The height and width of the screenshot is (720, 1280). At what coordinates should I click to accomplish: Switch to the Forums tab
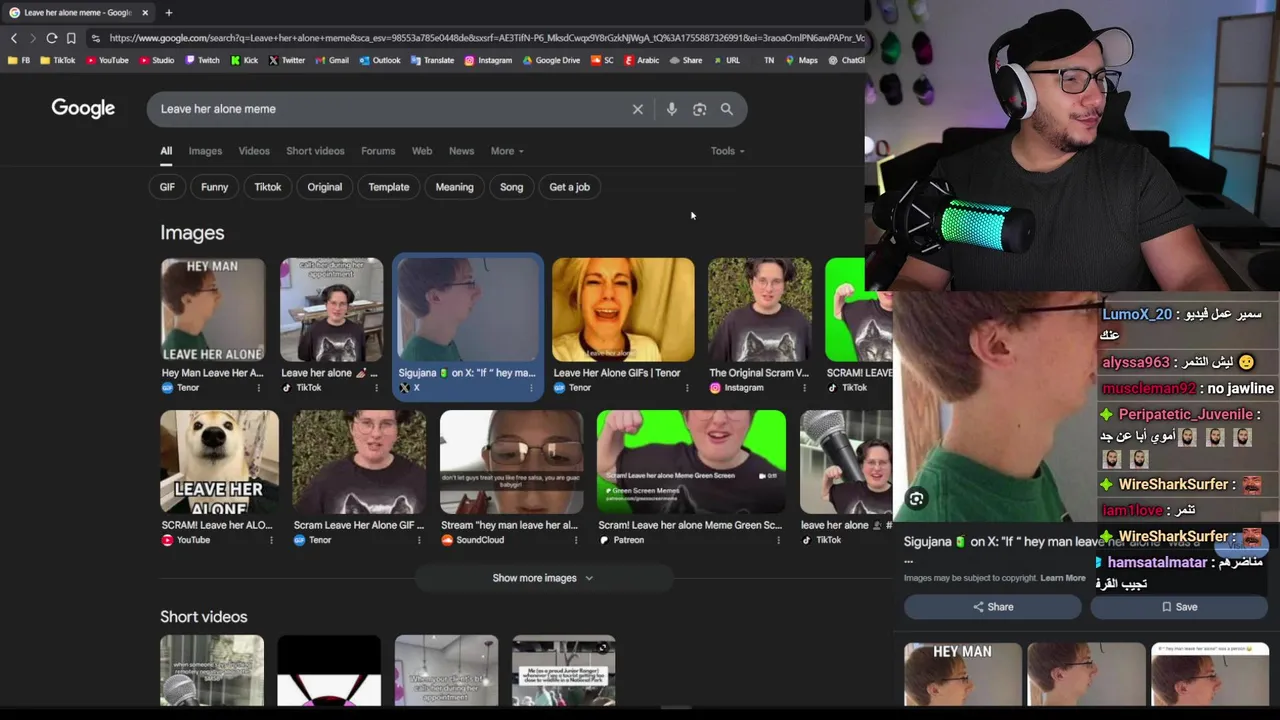pos(378,151)
